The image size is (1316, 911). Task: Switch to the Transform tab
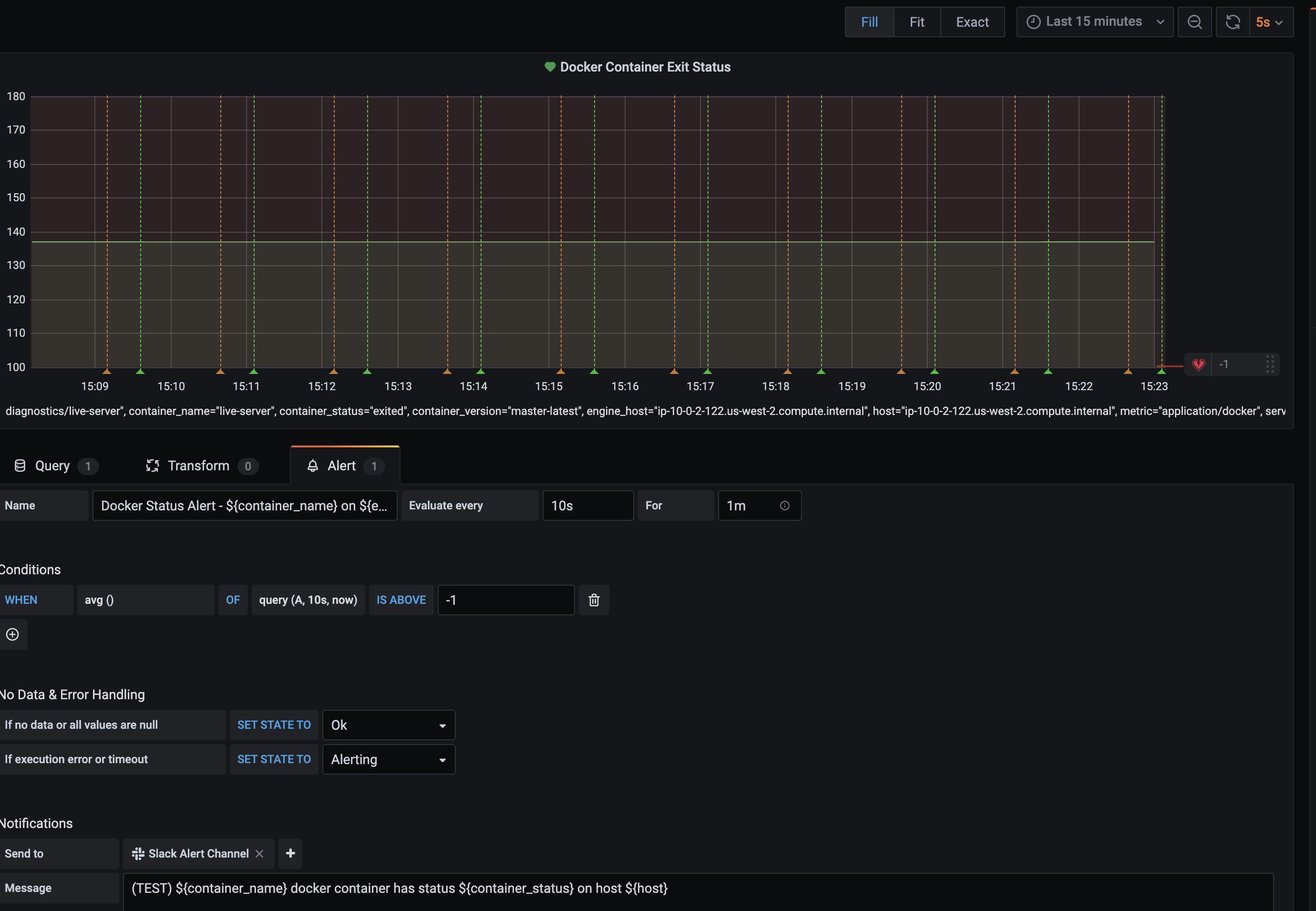pyautogui.click(x=201, y=466)
